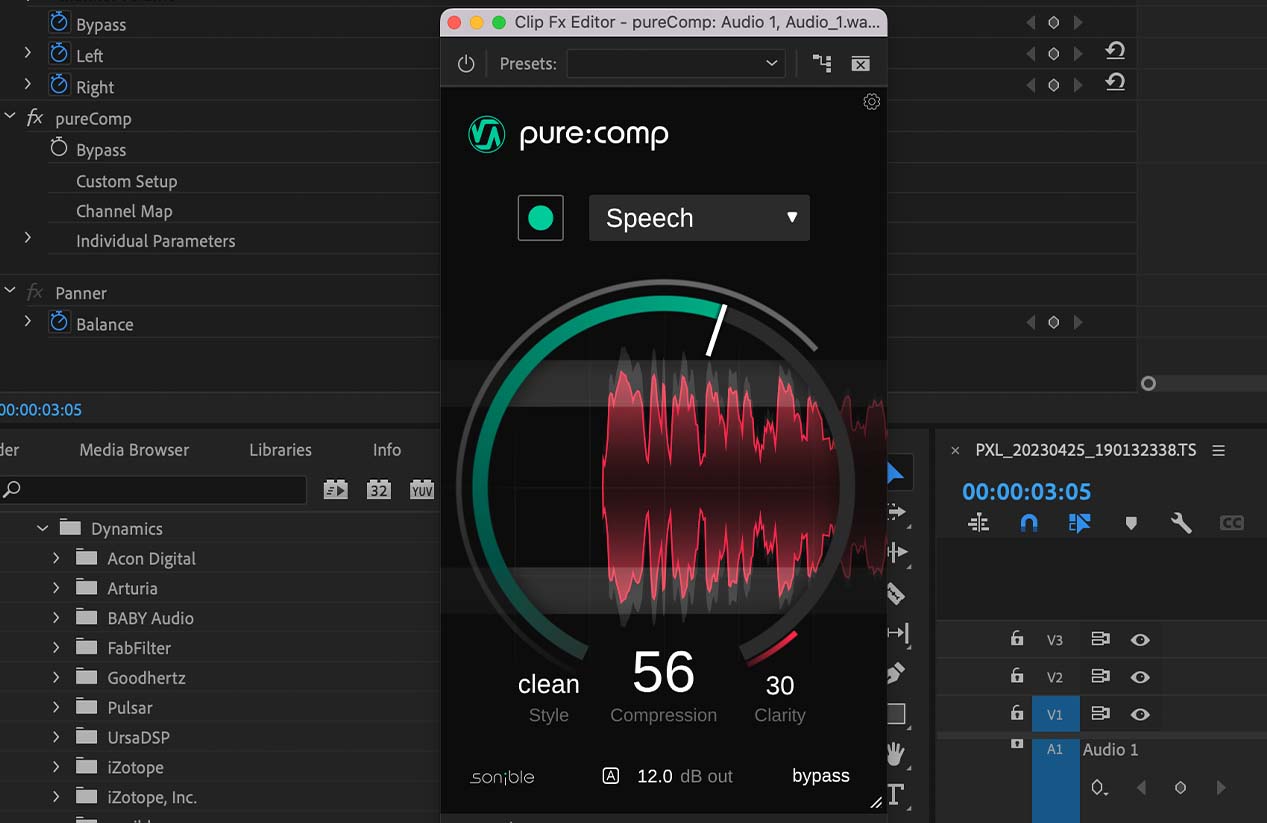The width and height of the screenshot is (1267, 823).
Task: Expand the Balance parameter
Action: click(28, 321)
